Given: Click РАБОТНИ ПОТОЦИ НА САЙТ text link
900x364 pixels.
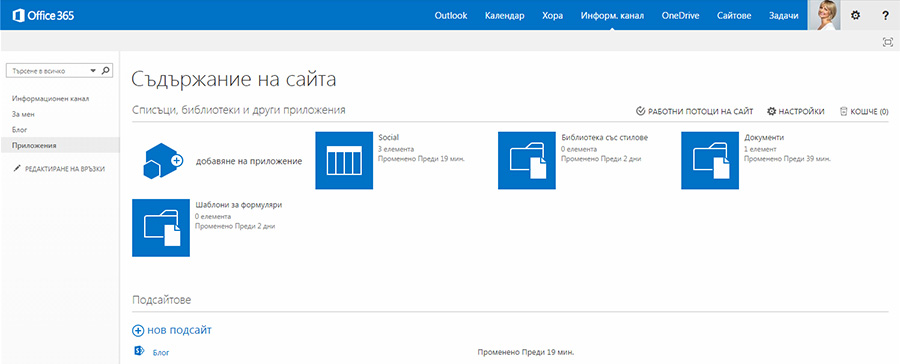Looking at the screenshot, I should click(700, 111).
